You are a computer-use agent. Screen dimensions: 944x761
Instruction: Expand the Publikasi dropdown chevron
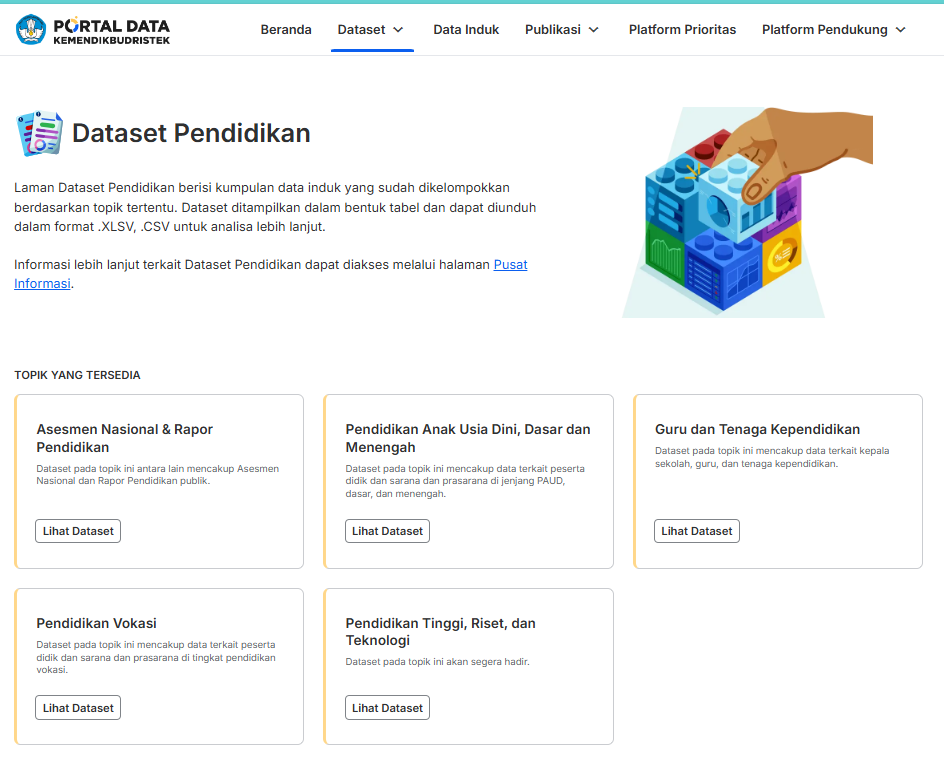(x=594, y=30)
